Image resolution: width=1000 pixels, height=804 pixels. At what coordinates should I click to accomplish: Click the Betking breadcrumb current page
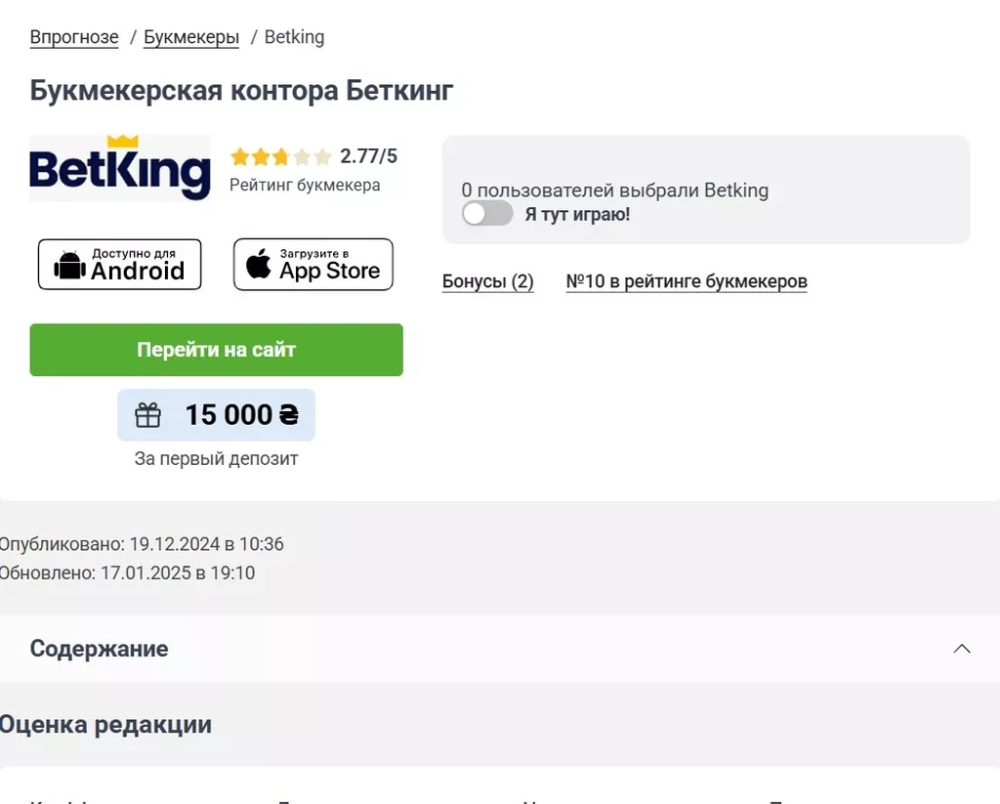click(294, 37)
